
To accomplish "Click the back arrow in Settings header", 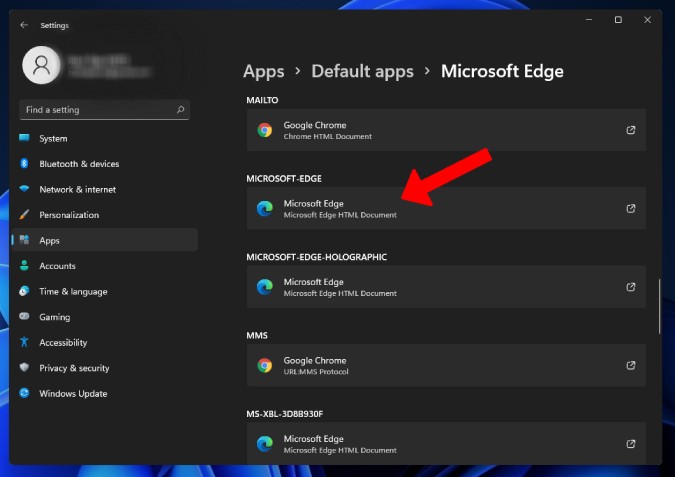I will click(x=24, y=25).
